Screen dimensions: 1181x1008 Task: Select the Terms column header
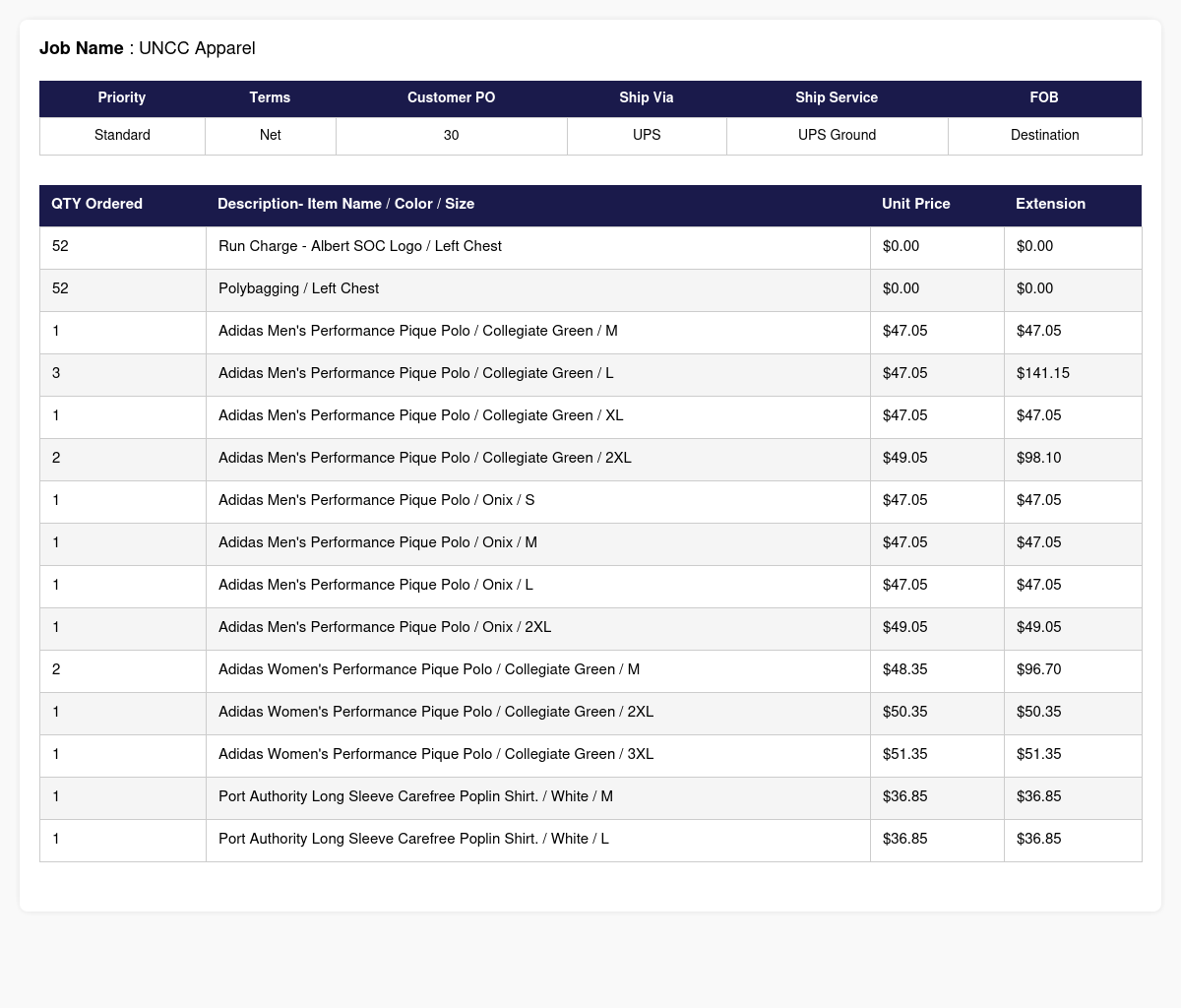[270, 97]
